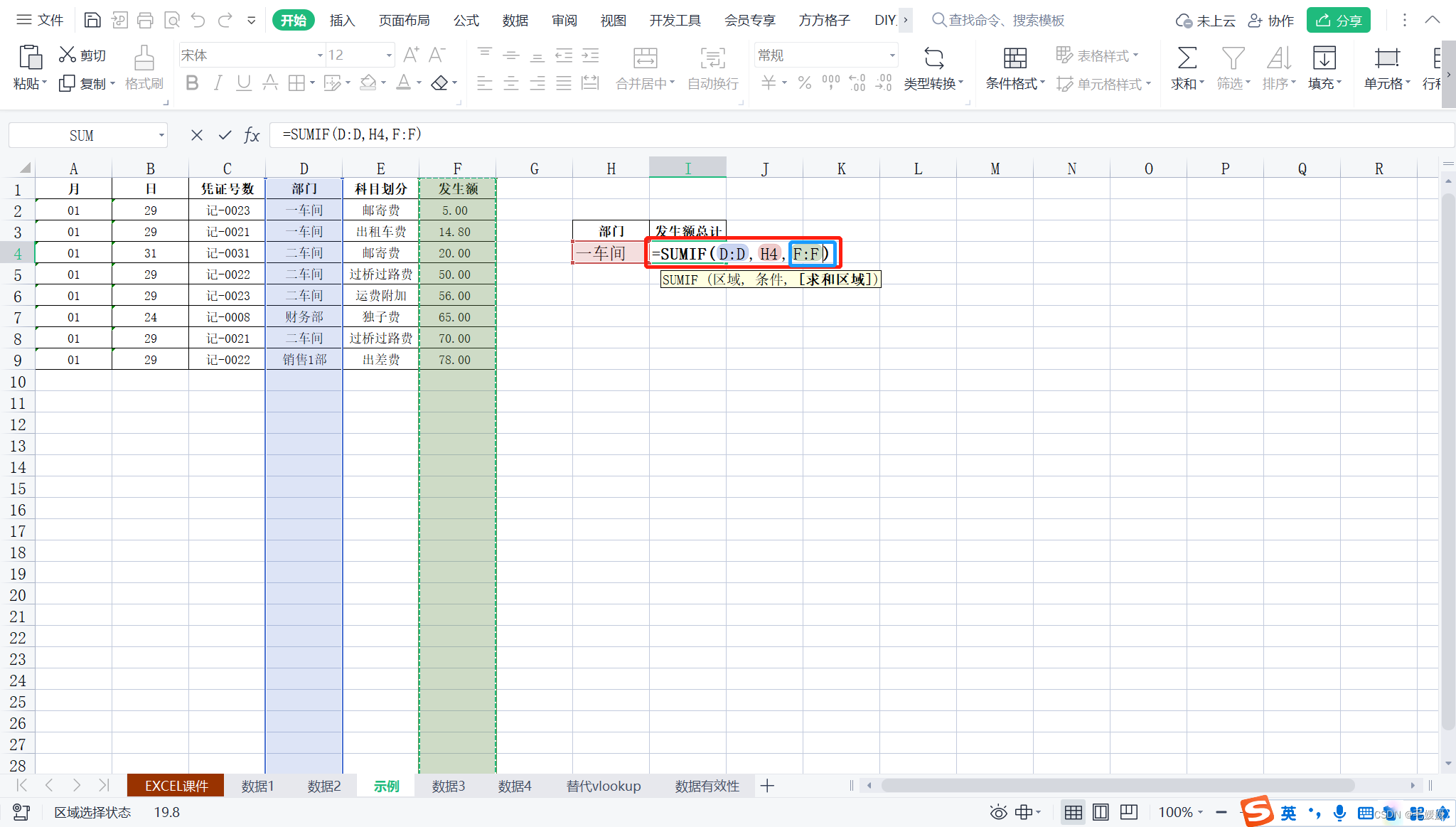Open the 文件 menu
The image size is (1456, 827).
40,20
